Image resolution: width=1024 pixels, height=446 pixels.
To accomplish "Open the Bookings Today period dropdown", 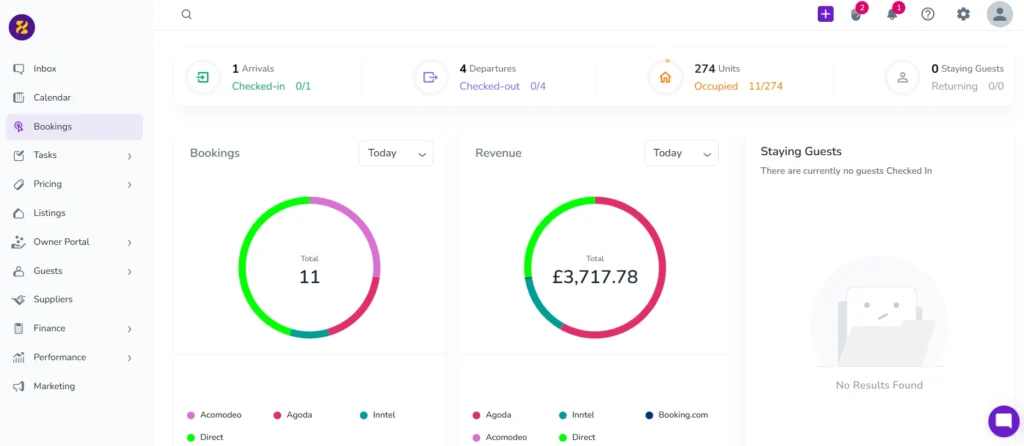I will pos(395,153).
